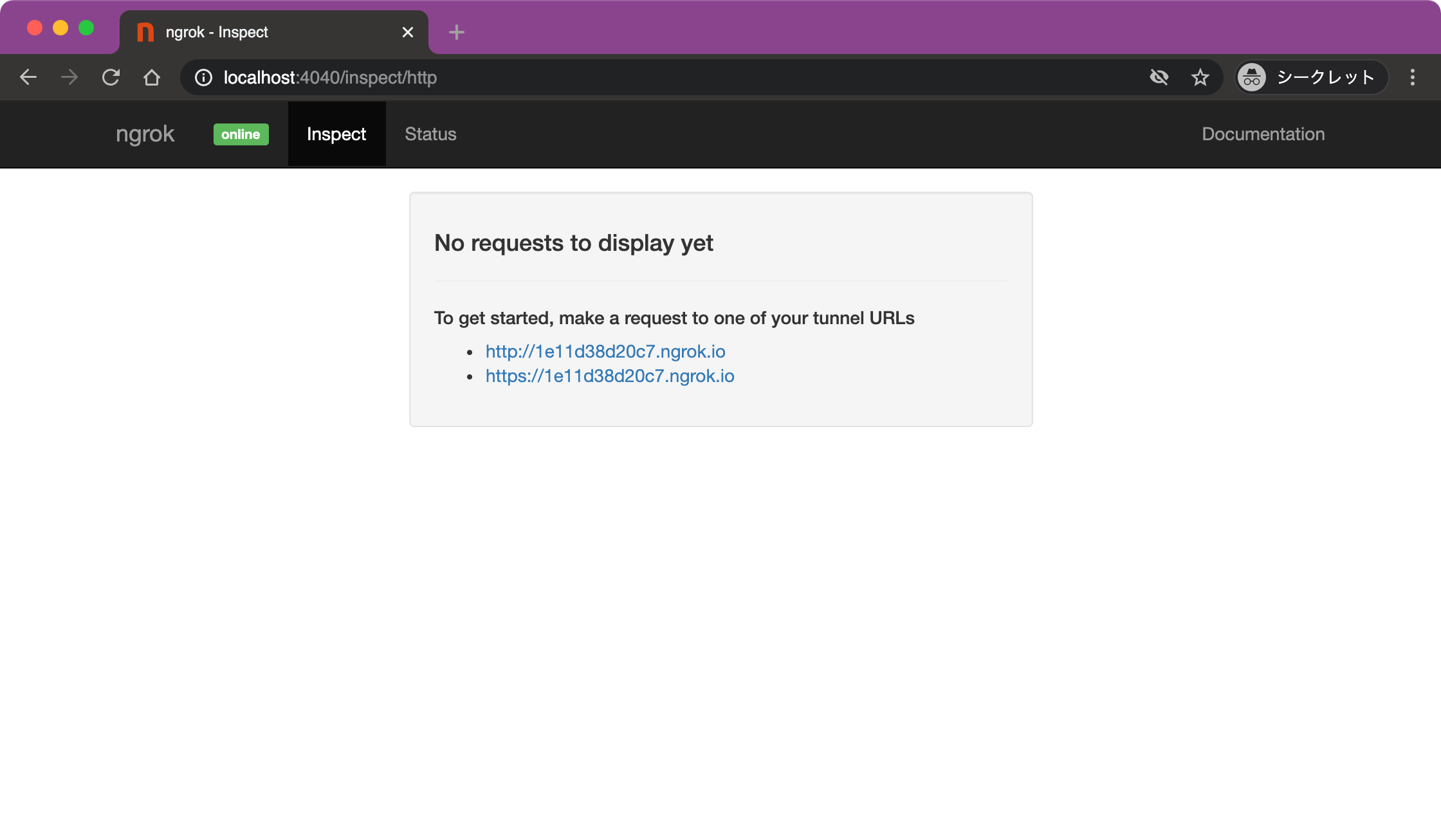Click the ngrok logo
Viewport: 1441px width, 840px height.
144,134
